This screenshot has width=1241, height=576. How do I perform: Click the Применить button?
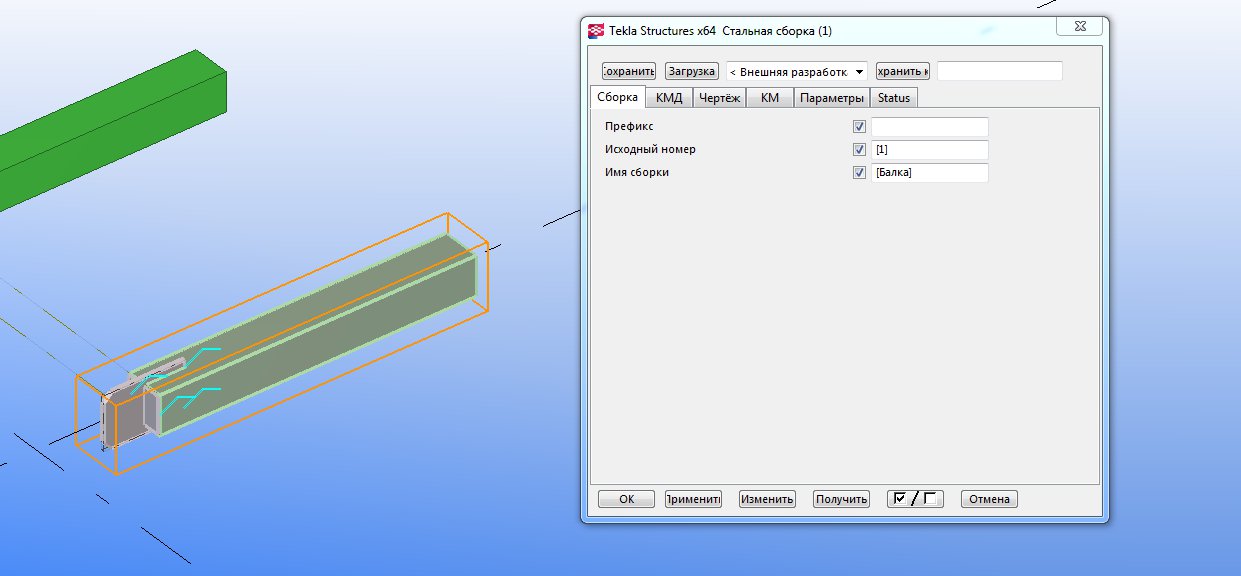click(693, 499)
